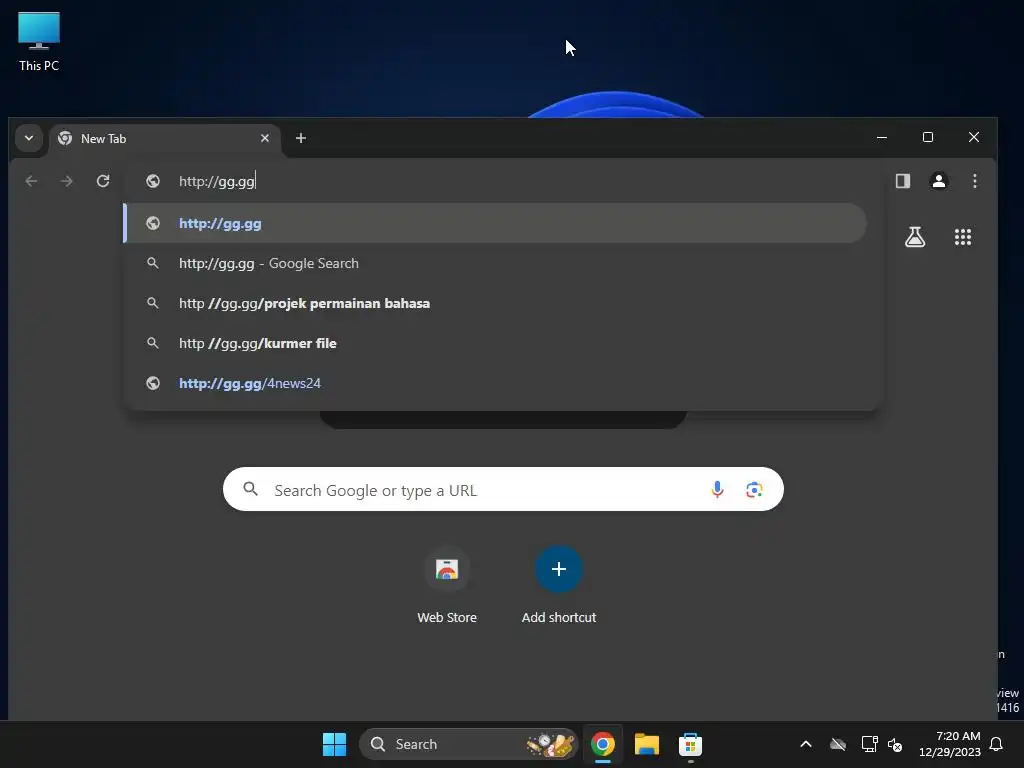Toggle the Chrome side panel
The image size is (1024, 768).
(903, 181)
